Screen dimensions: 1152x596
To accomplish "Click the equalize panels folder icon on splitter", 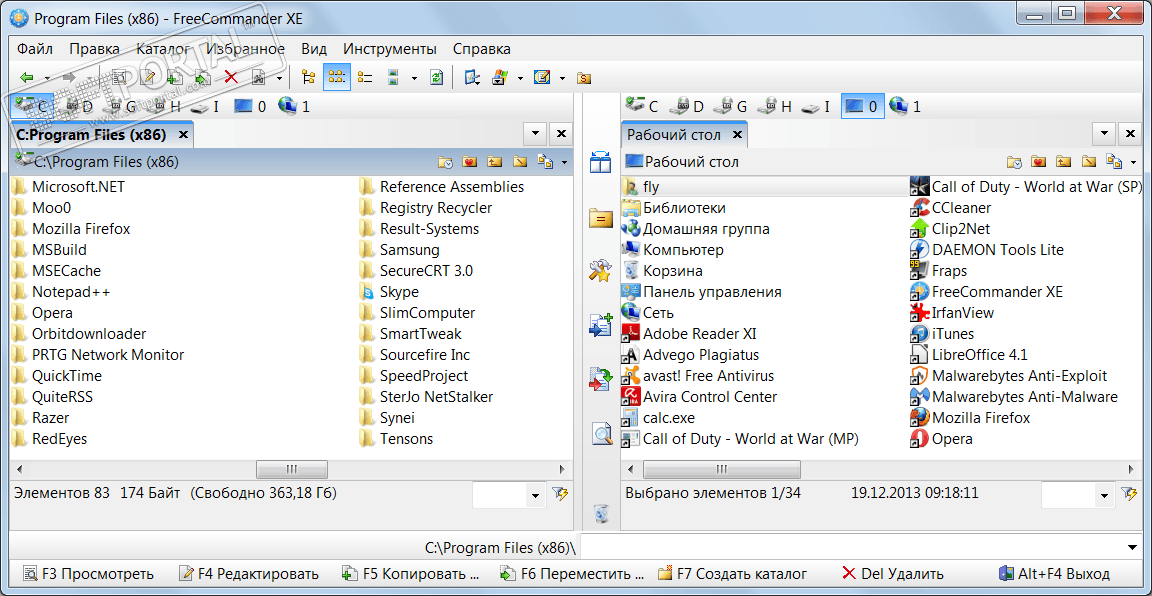I will pyautogui.click(x=601, y=218).
